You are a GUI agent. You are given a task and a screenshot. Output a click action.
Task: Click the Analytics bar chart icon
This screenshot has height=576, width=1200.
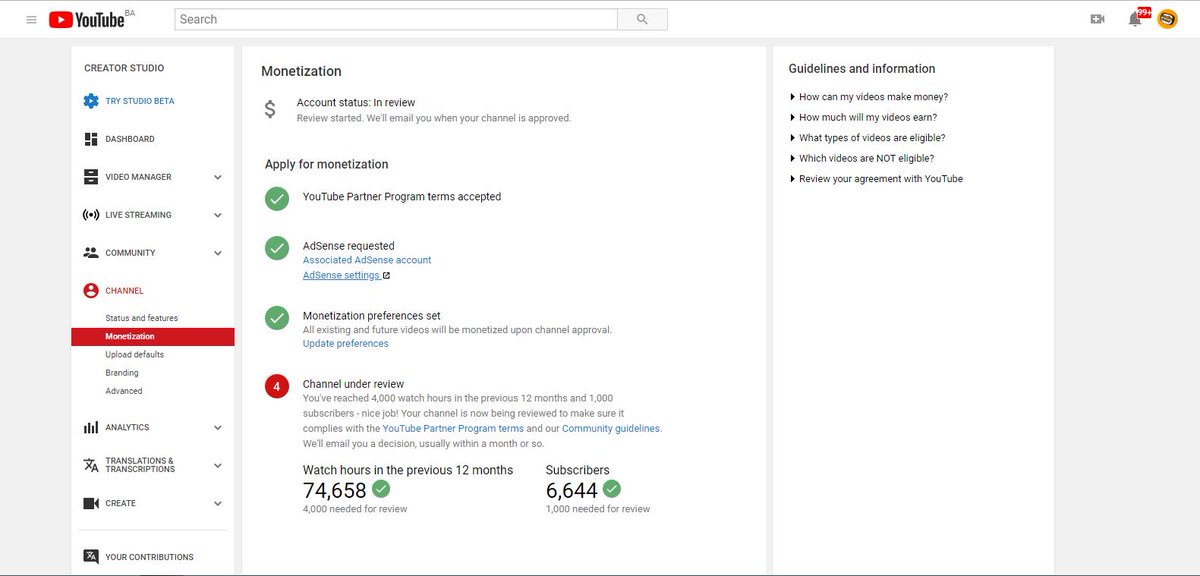(91, 428)
